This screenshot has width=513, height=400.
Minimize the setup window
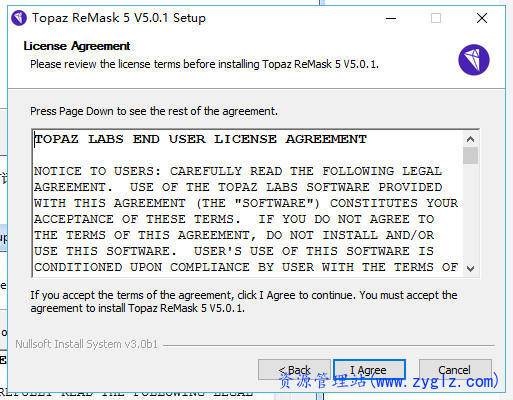pyautogui.click(x=391, y=18)
